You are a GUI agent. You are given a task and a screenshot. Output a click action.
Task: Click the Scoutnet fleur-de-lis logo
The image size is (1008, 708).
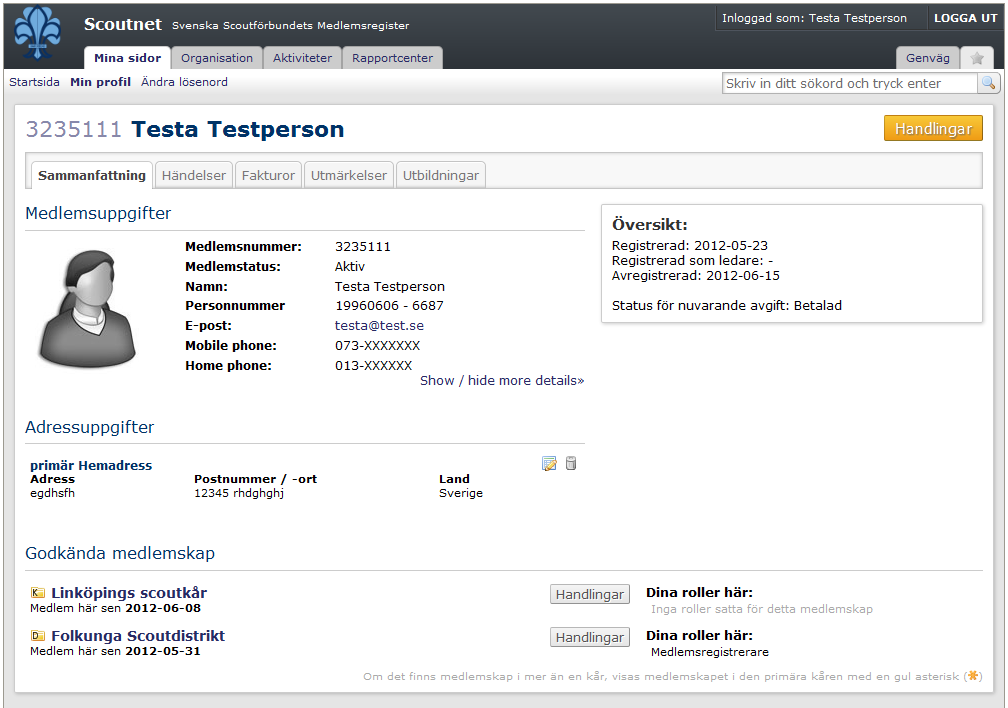[38, 33]
